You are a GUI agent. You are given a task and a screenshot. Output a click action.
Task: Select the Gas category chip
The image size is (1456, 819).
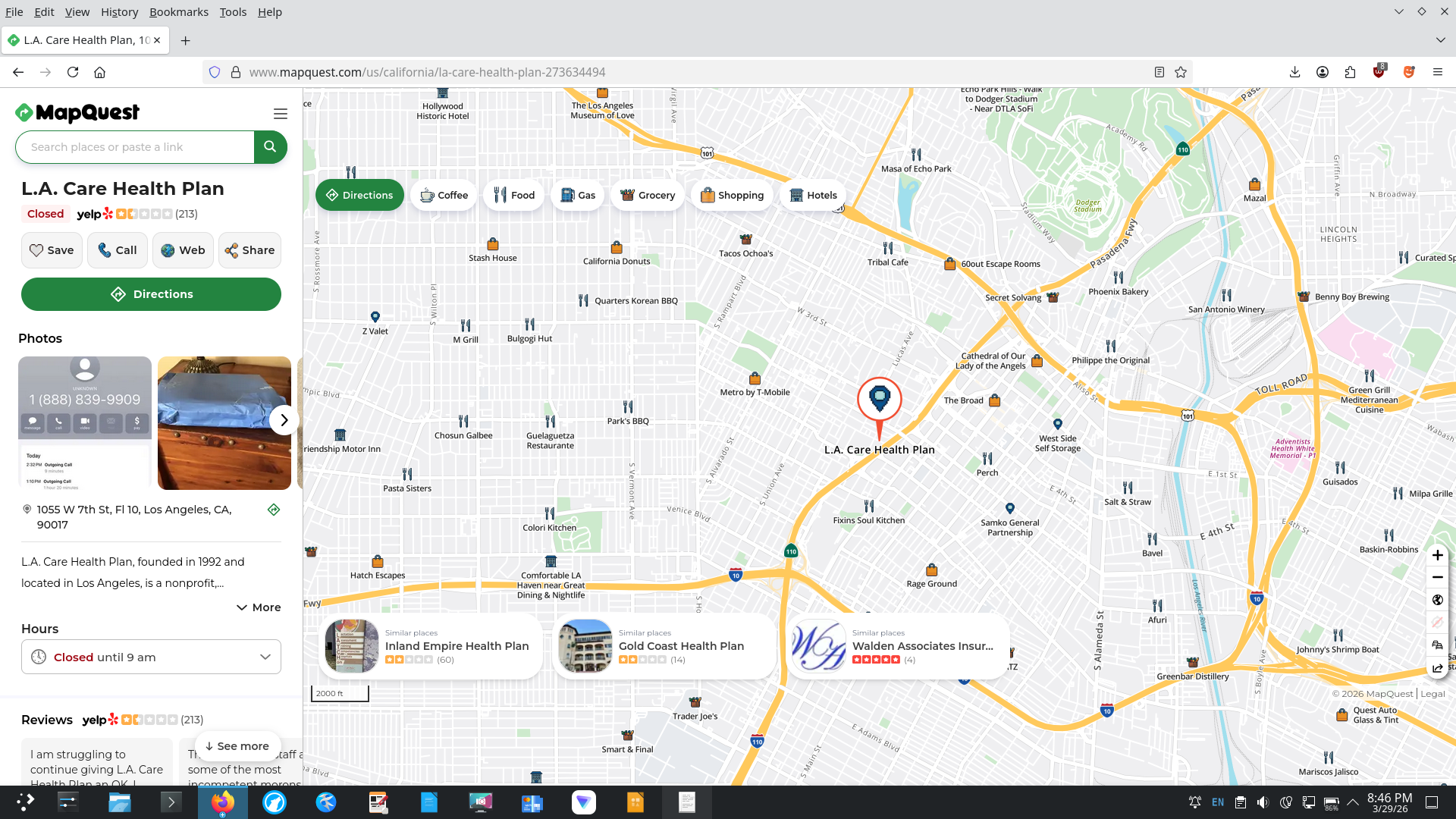coord(577,196)
